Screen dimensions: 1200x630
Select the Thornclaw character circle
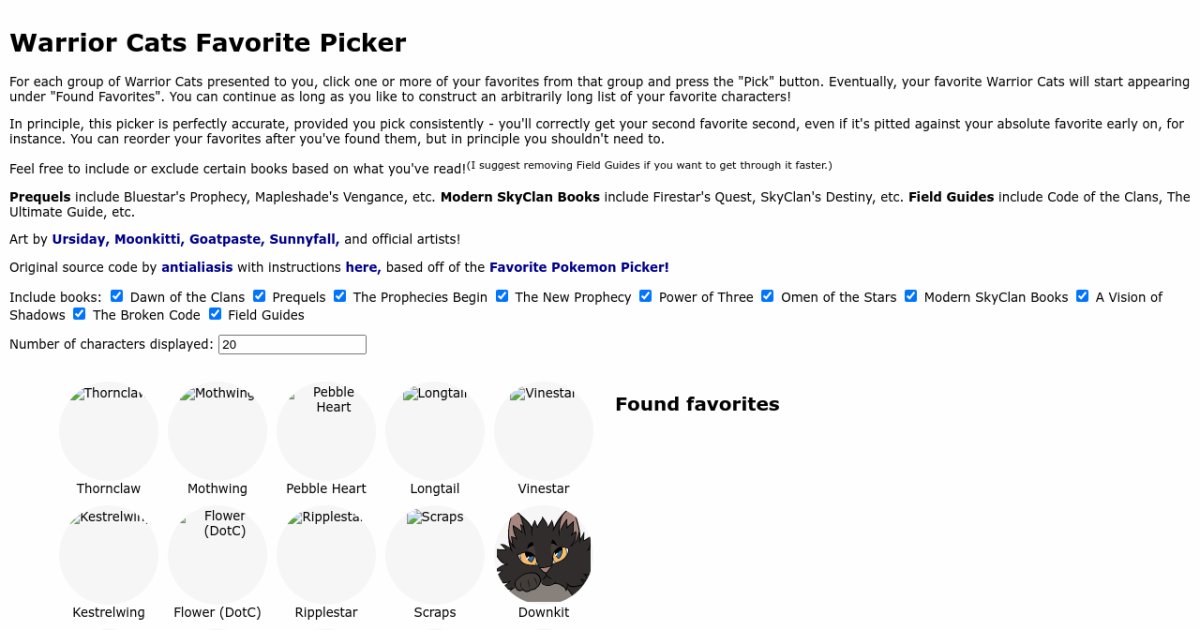109,432
